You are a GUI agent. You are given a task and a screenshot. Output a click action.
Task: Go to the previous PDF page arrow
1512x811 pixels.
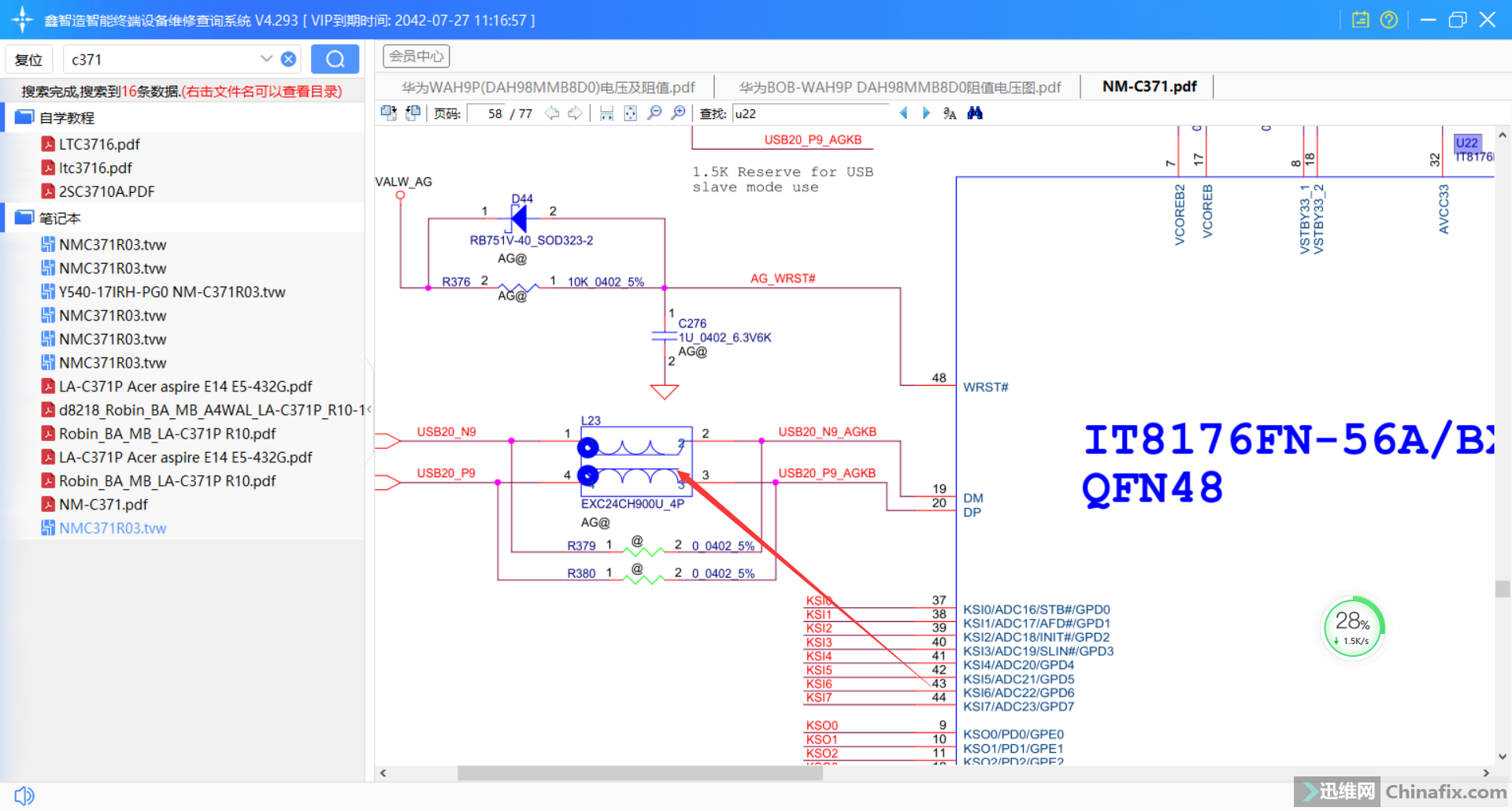tap(552, 113)
